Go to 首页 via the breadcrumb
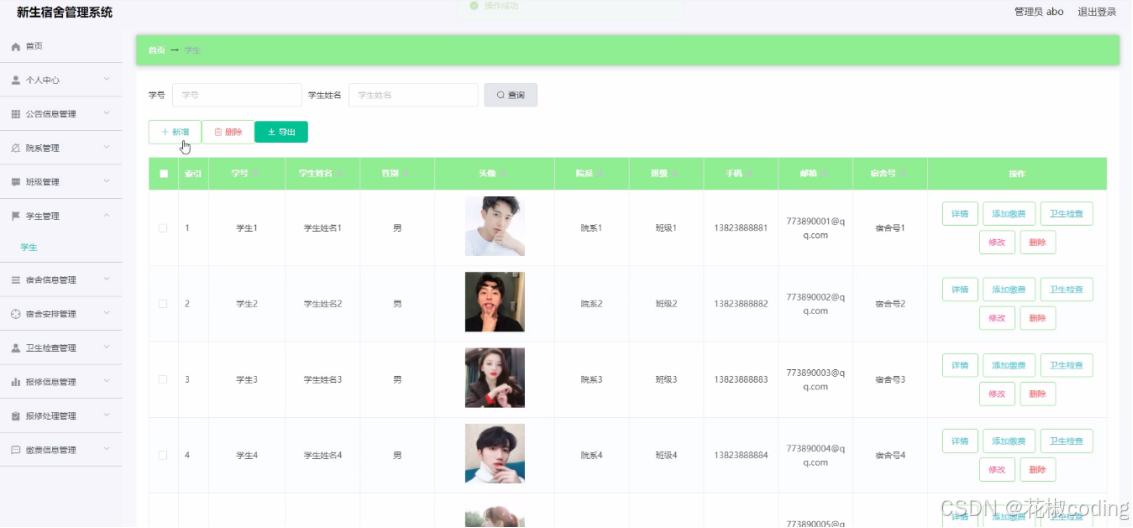 pos(157,51)
